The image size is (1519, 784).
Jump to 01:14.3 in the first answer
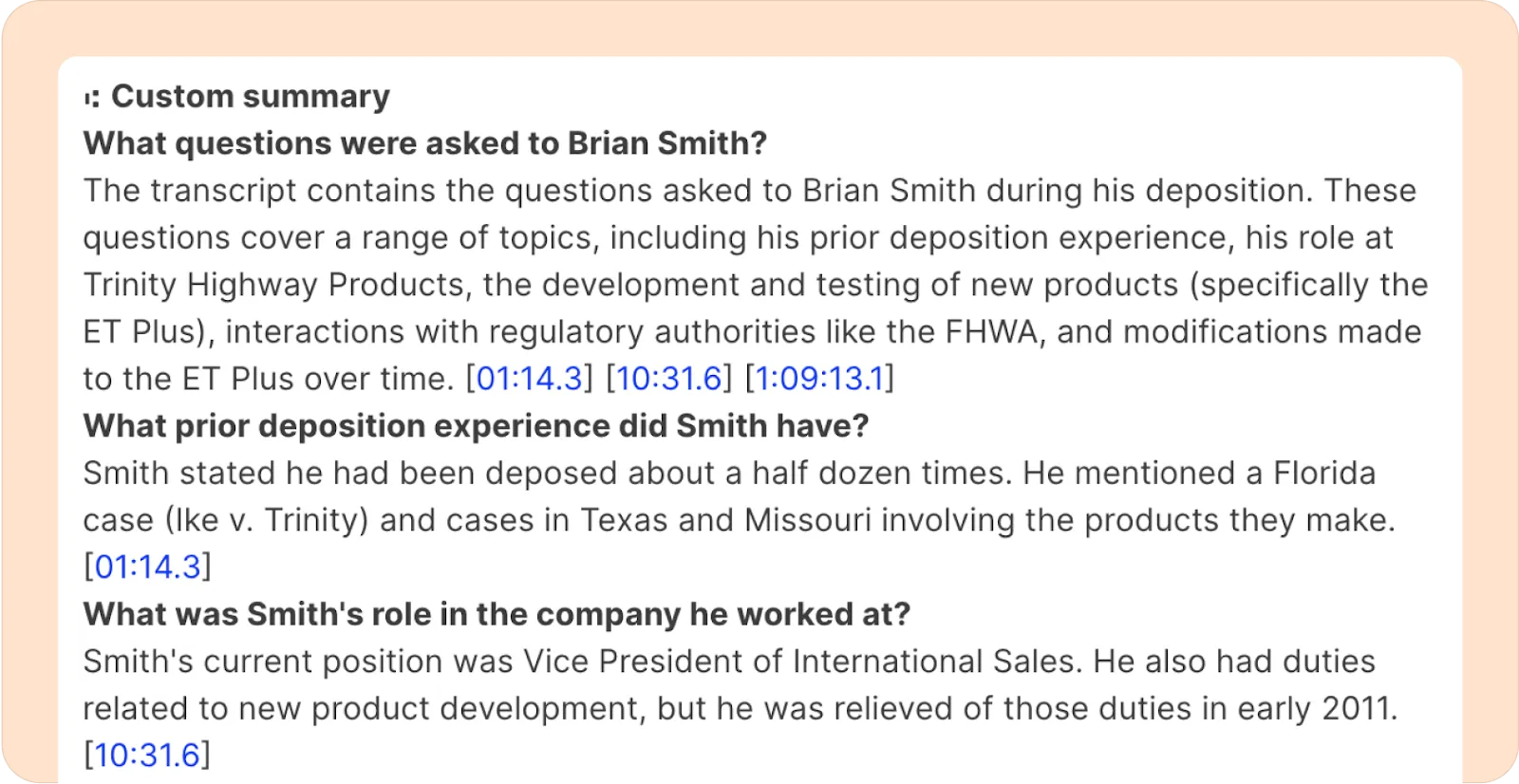coord(529,379)
